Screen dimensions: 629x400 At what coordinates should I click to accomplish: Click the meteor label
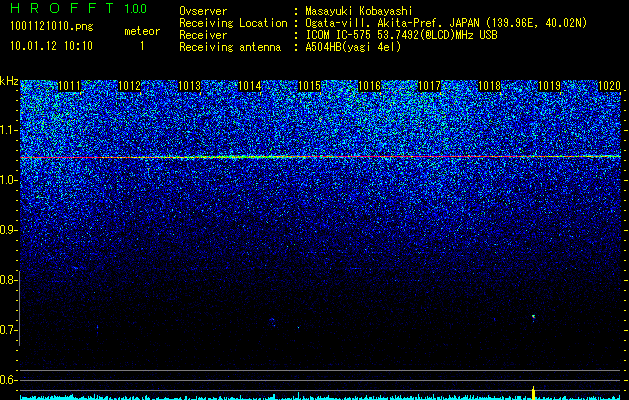tap(142, 31)
